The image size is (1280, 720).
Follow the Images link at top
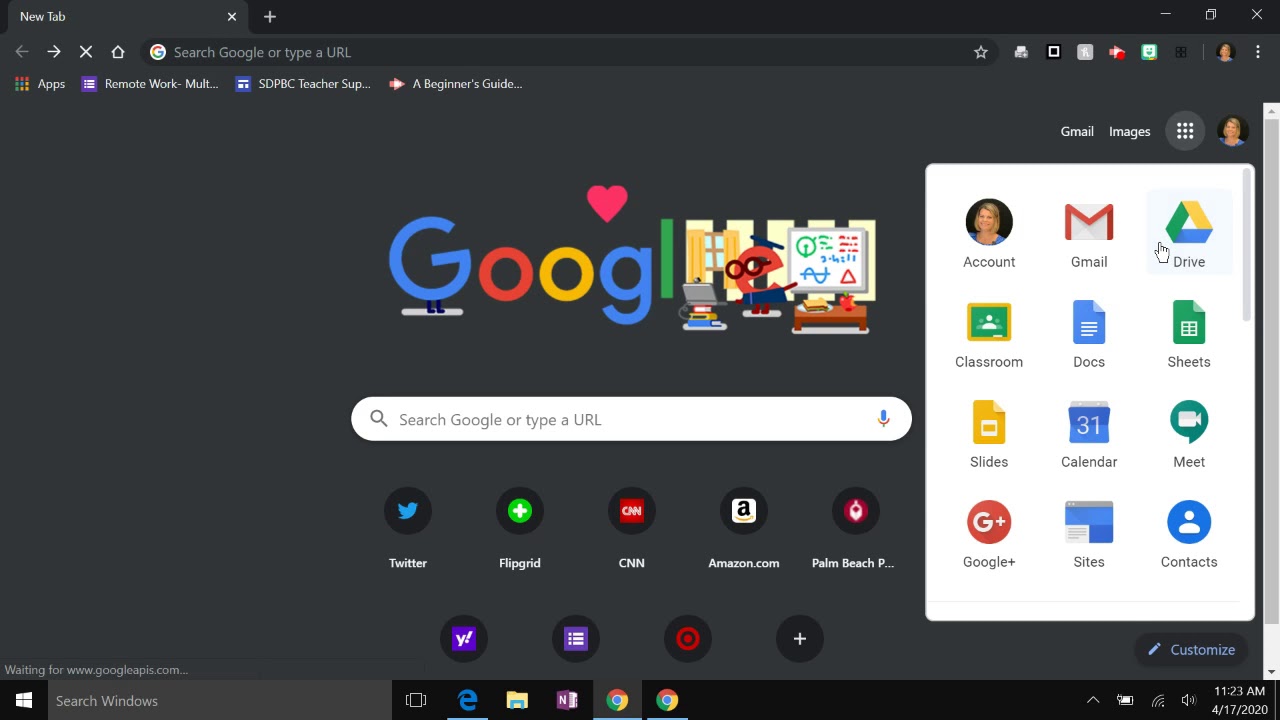[1130, 131]
